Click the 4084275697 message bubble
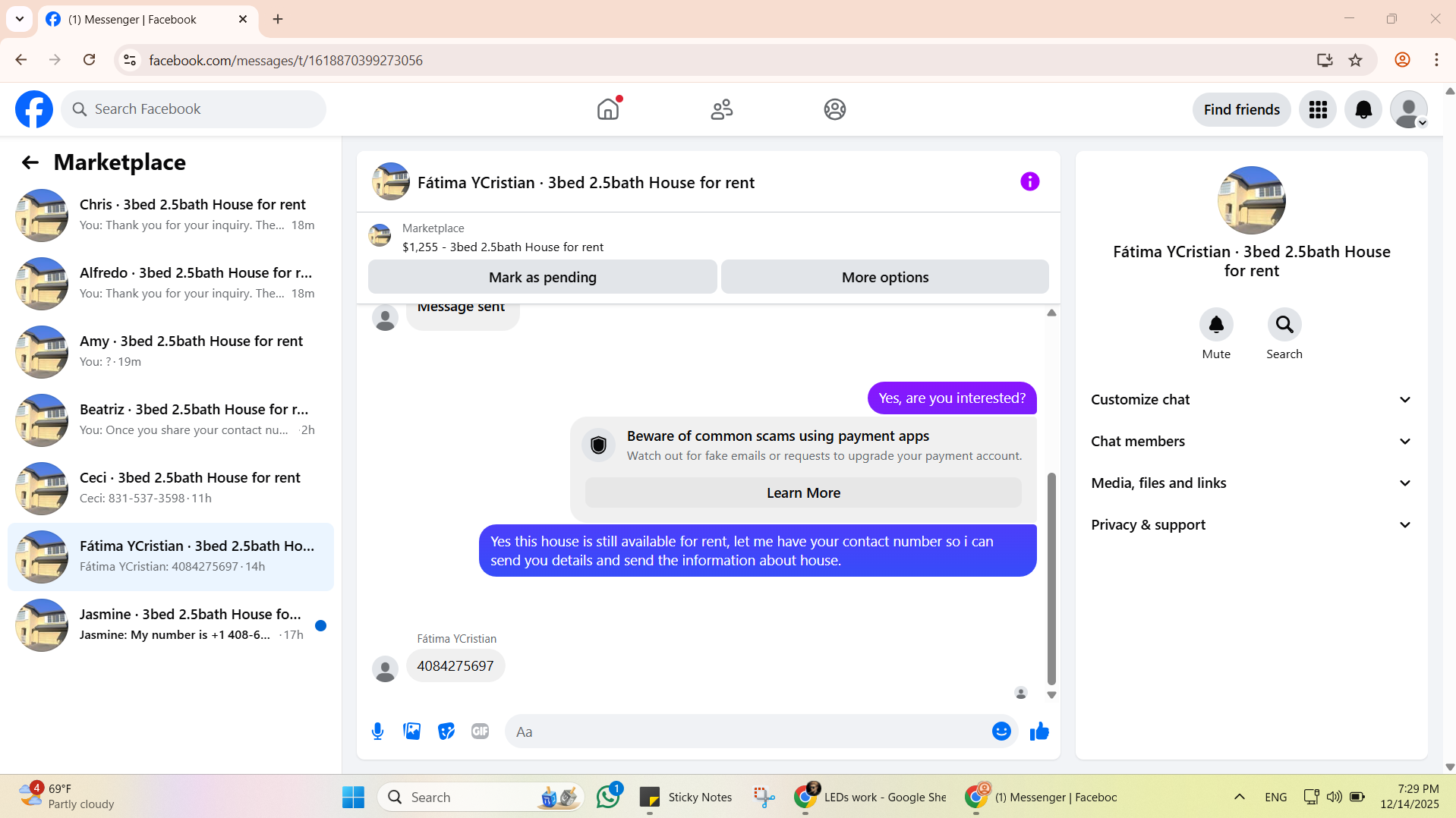Image resolution: width=1456 pixels, height=818 pixels. [455, 666]
